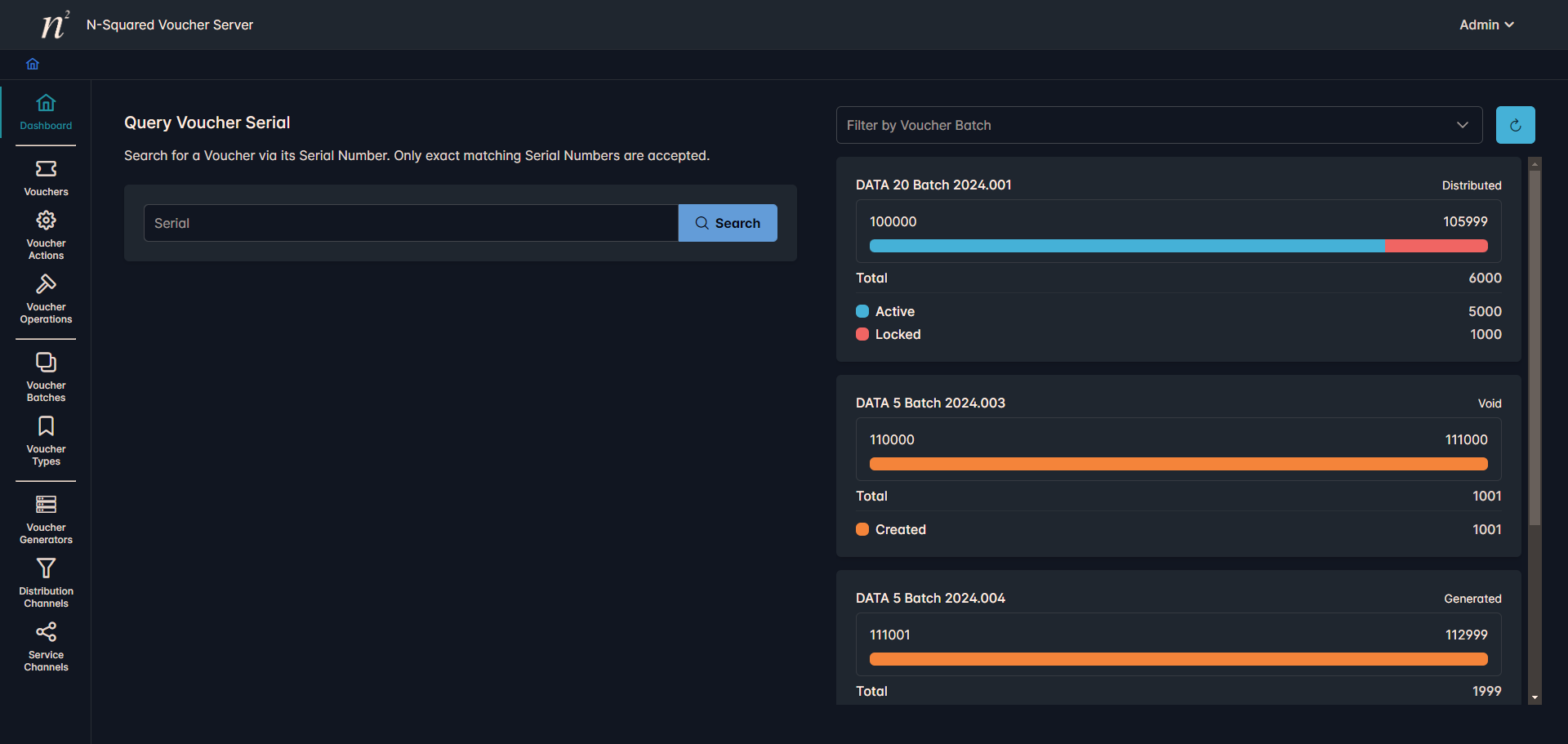
Task: Click the red Locked segment of progress bar
Action: (1436, 246)
